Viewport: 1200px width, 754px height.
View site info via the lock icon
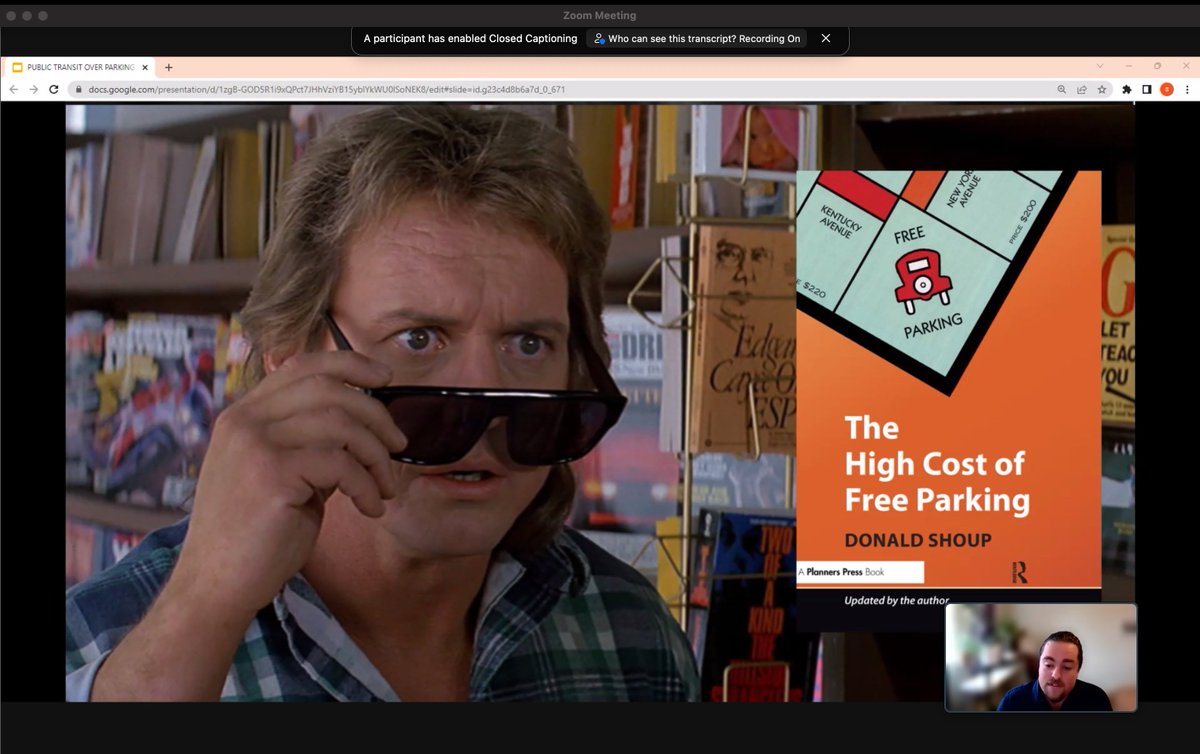pyautogui.click(x=79, y=89)
